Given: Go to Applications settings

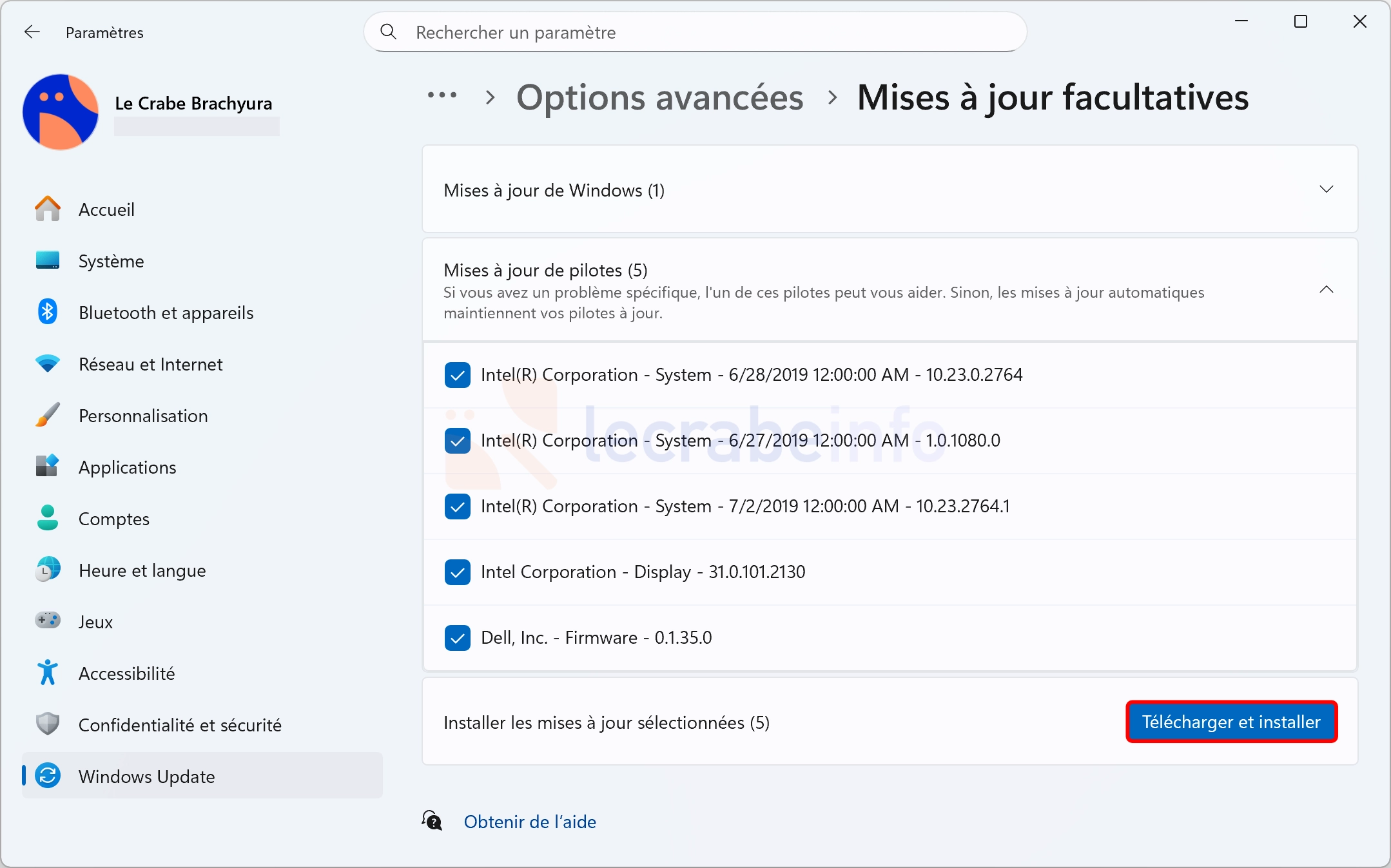Looking at the screenshot, I should (127, 467).
